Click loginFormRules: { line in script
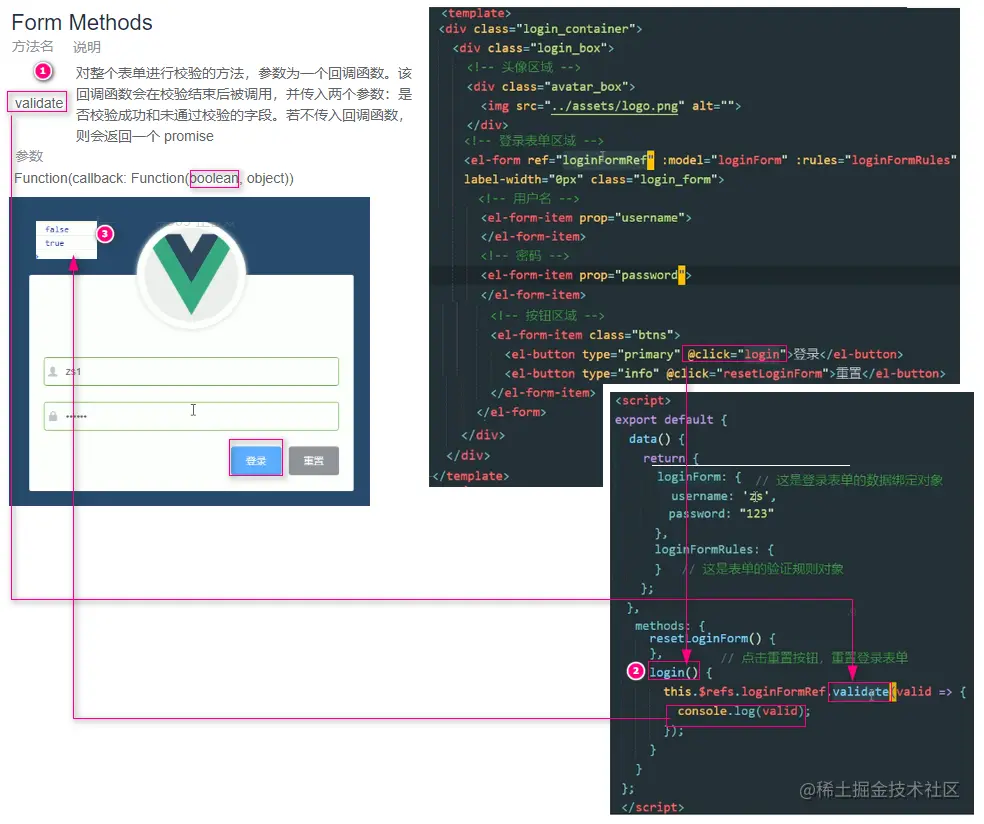 714,549
